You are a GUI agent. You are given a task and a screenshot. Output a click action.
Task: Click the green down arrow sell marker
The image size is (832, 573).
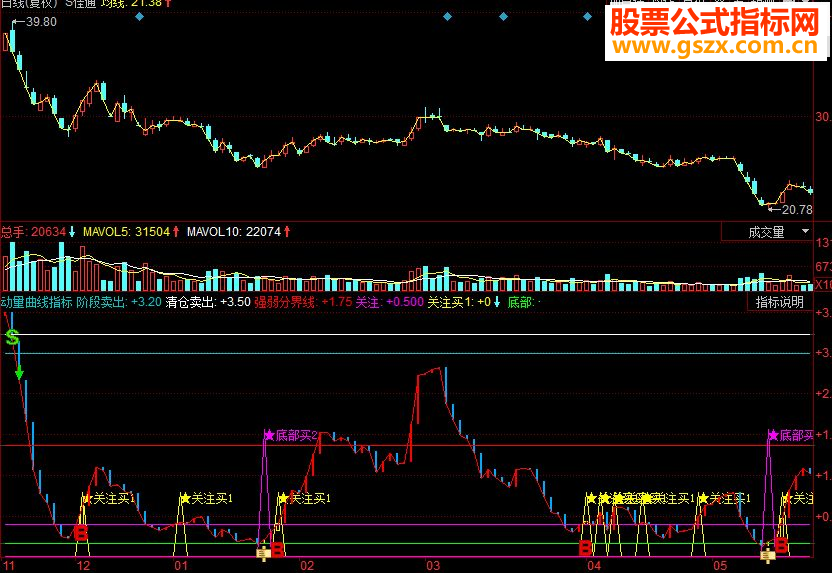click(20, 373)
